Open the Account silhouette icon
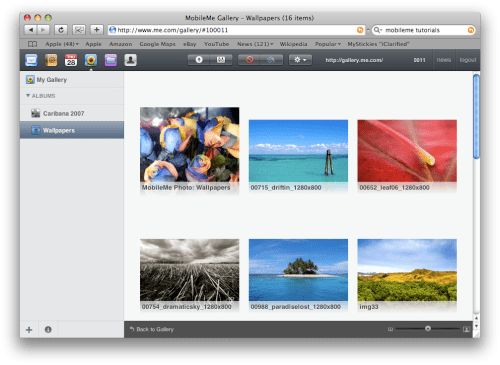The height and width of the screenshot is (365, 500). pos(131,60)
